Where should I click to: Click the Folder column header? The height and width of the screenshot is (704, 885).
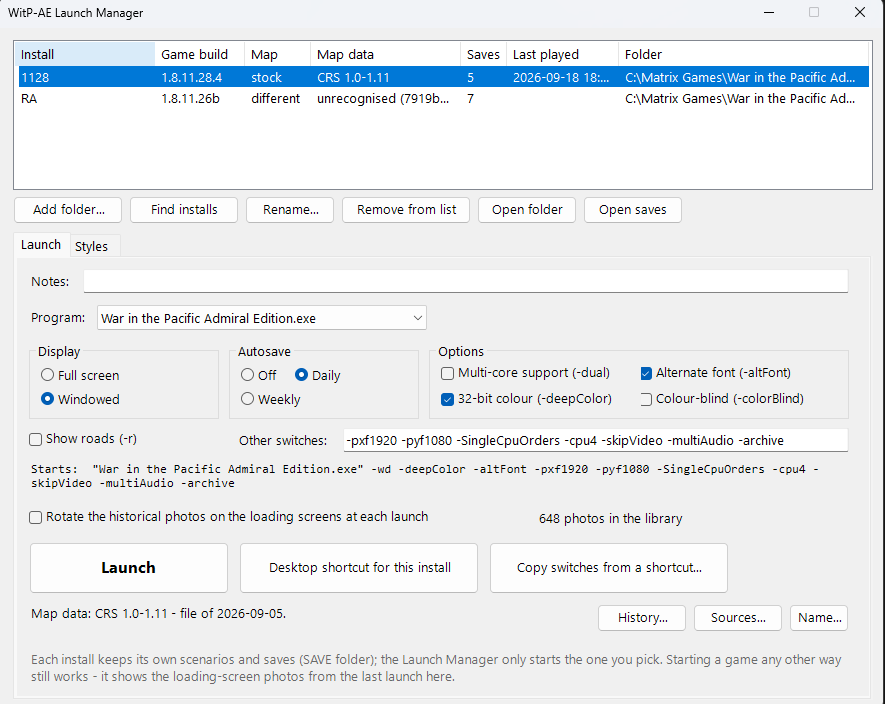pyautogui.click(x=744, y=54)
